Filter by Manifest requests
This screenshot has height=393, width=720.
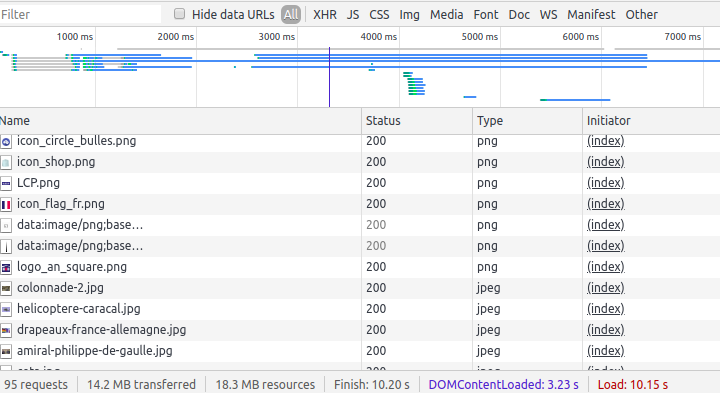point(591,15)
